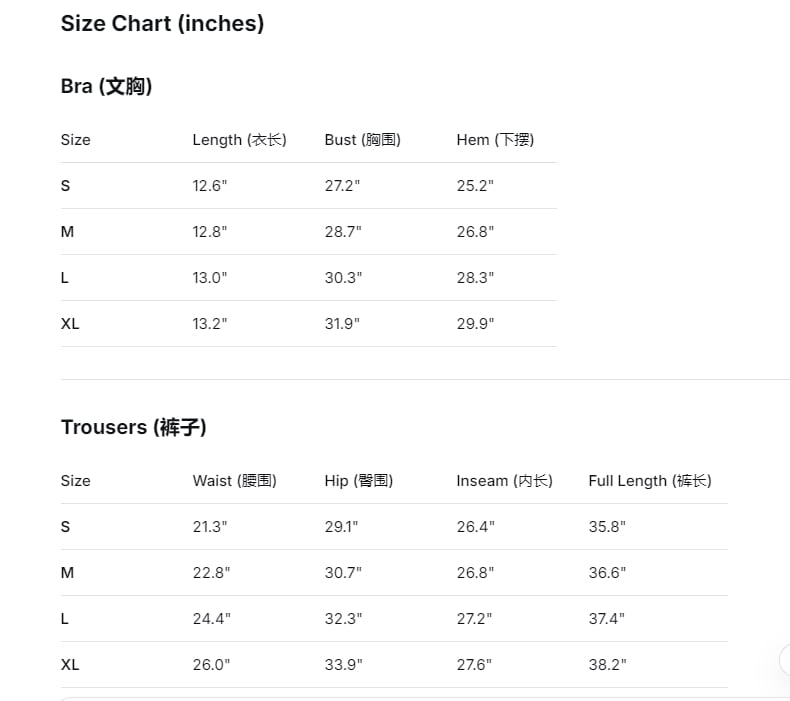Select Trousers L inseam value 27.2"
Viewport: 790px width, 701px height.
point(474,618)
